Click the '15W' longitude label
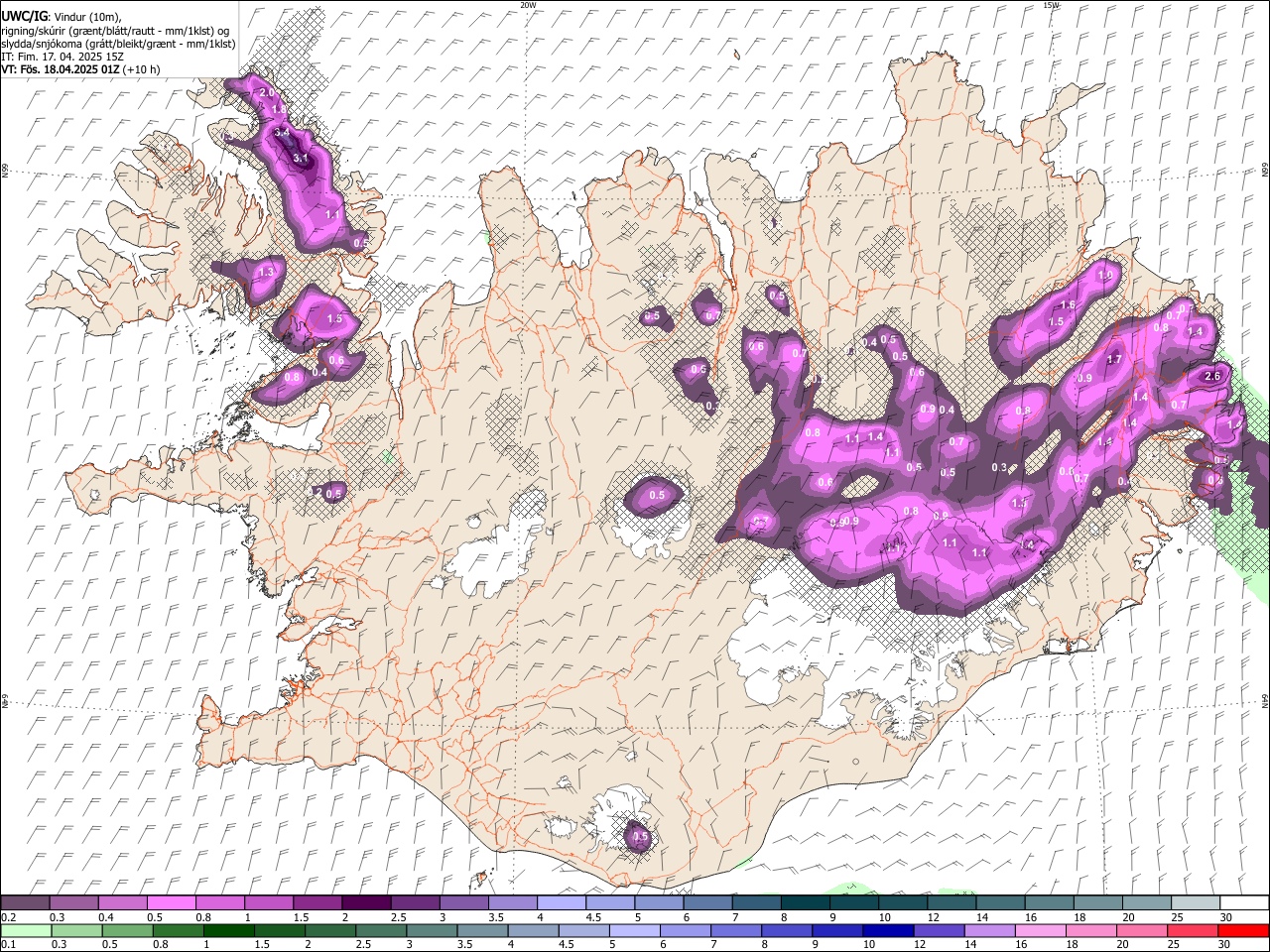 [x=1051, y=5]
